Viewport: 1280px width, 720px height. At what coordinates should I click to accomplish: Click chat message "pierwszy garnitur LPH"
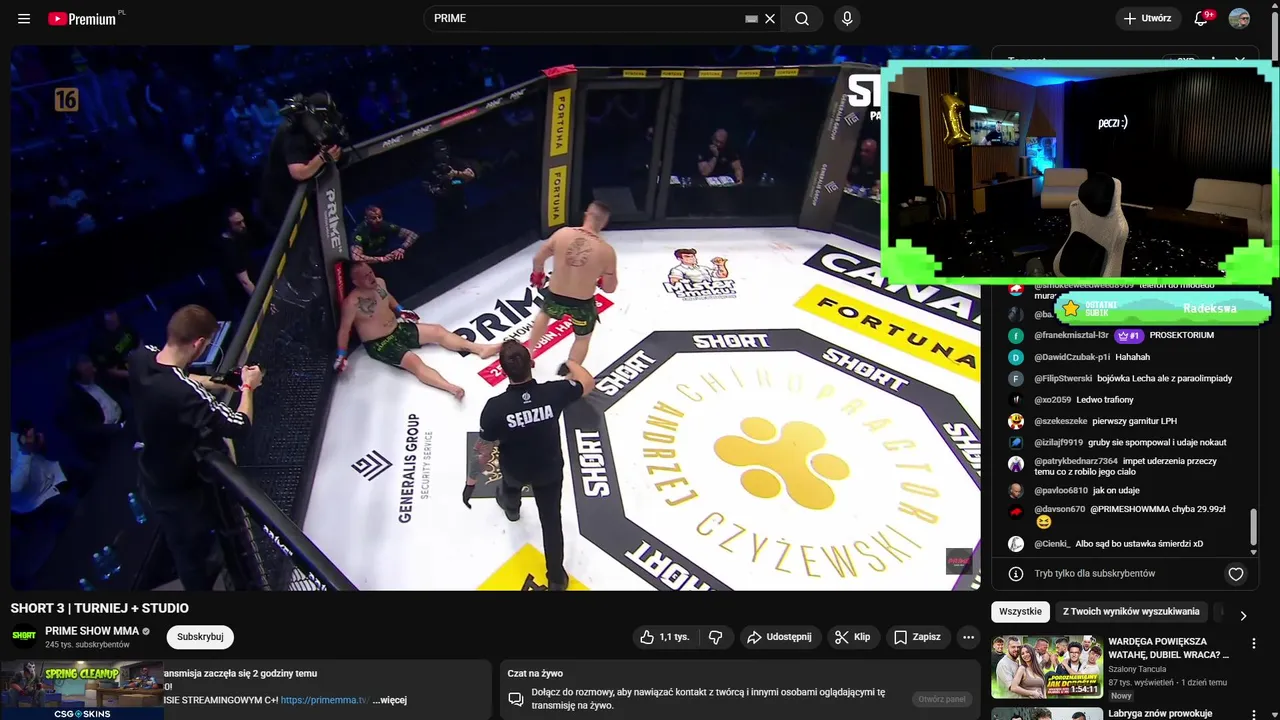pyautogui.click(x=1135, y=422)
